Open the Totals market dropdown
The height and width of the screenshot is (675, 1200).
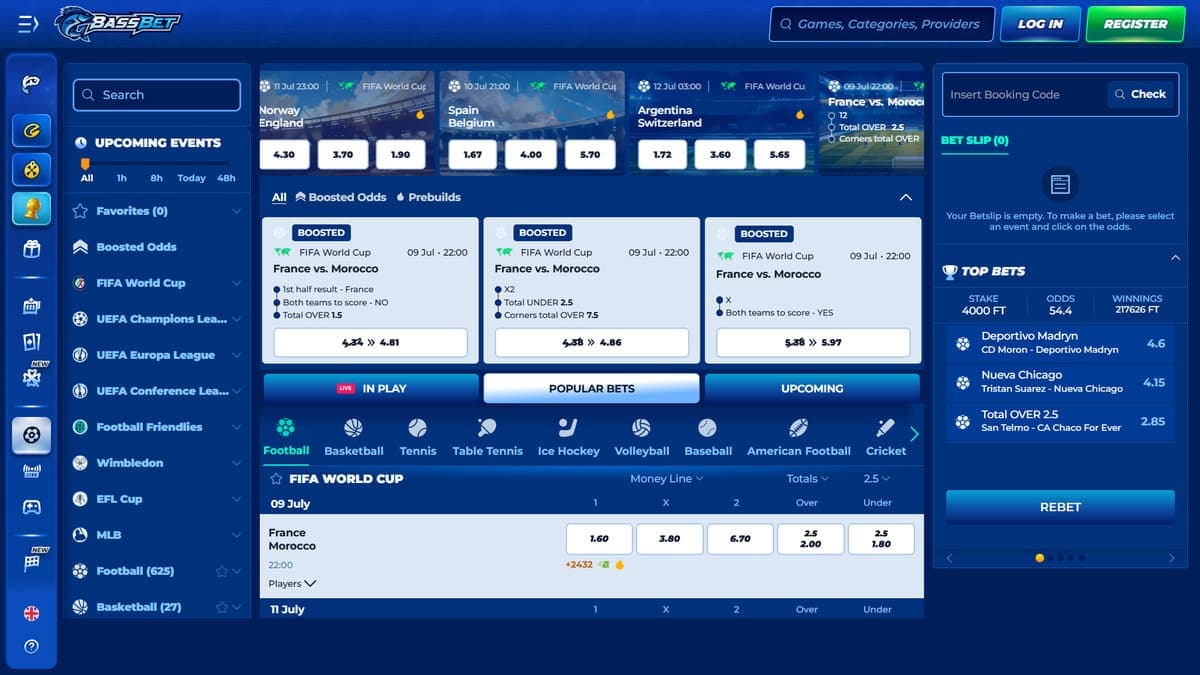coord(808,479)
